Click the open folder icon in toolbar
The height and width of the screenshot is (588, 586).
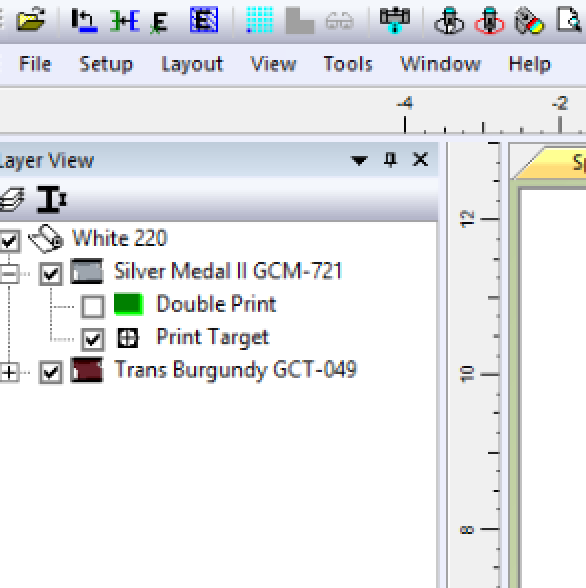31,19
